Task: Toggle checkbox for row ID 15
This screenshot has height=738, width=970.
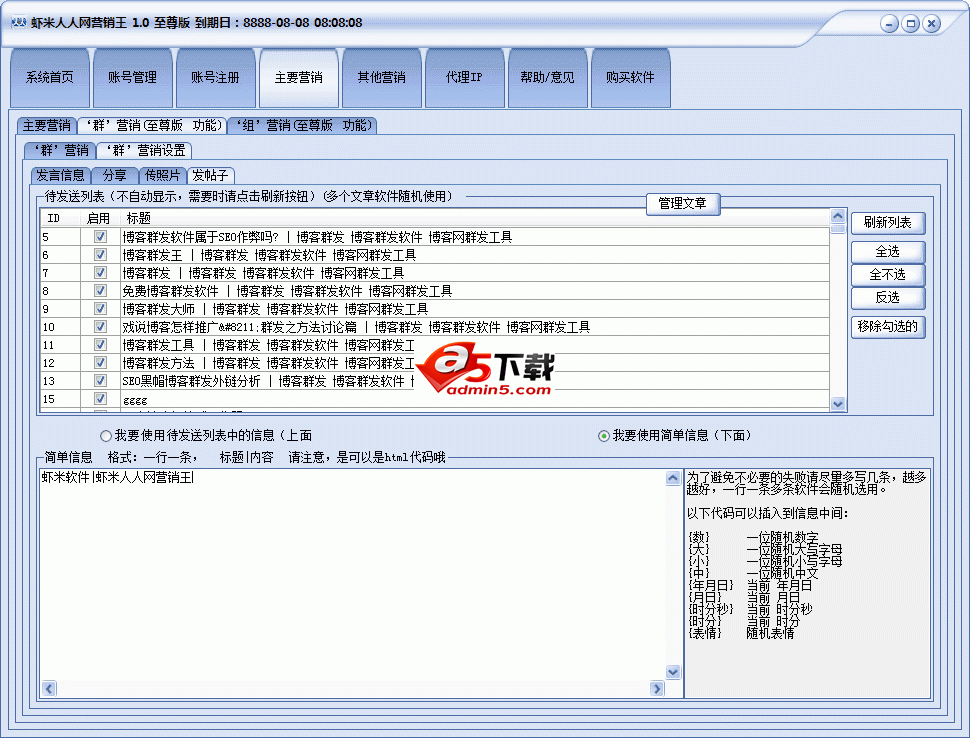Action: click(100, 398)
